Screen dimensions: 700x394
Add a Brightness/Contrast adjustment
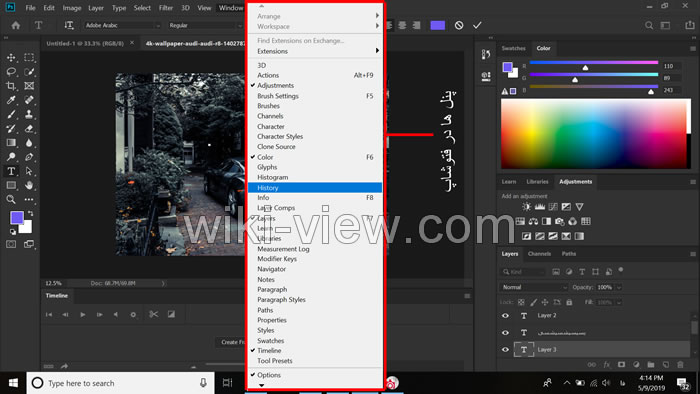pos(527,207)
